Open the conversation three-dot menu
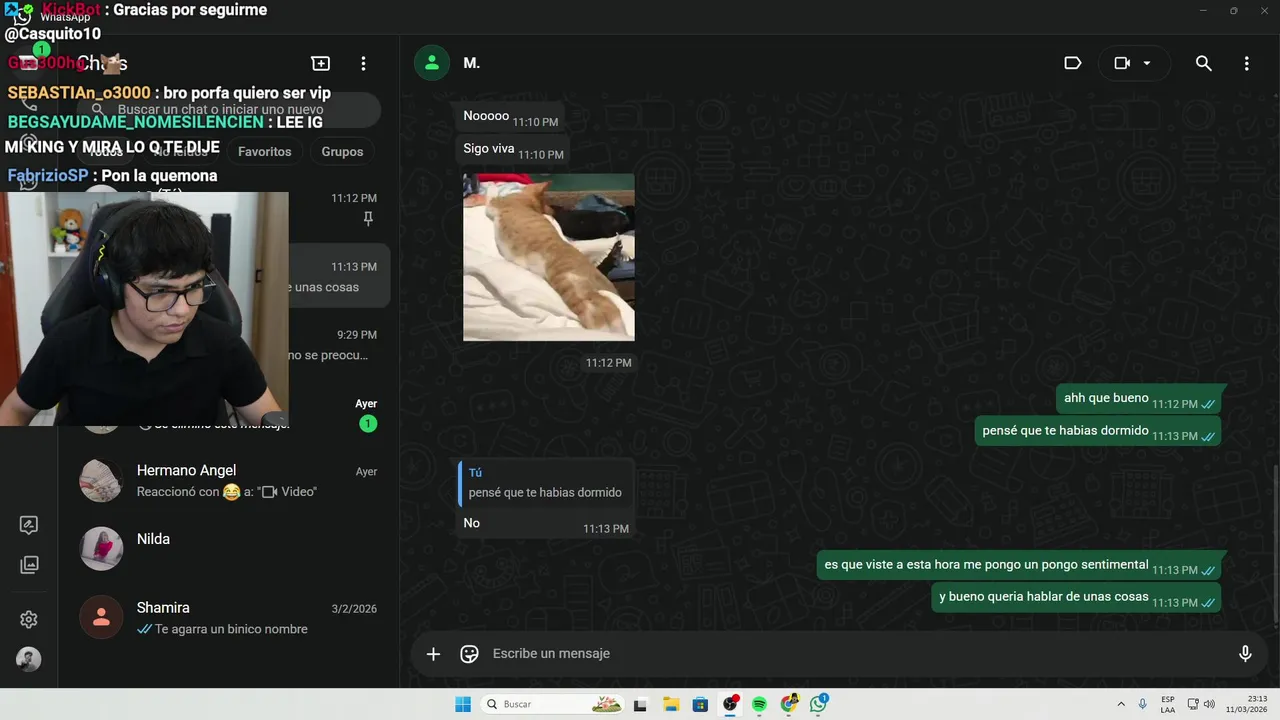Screen dimensions: 1280x720 tap(1246, 63)
